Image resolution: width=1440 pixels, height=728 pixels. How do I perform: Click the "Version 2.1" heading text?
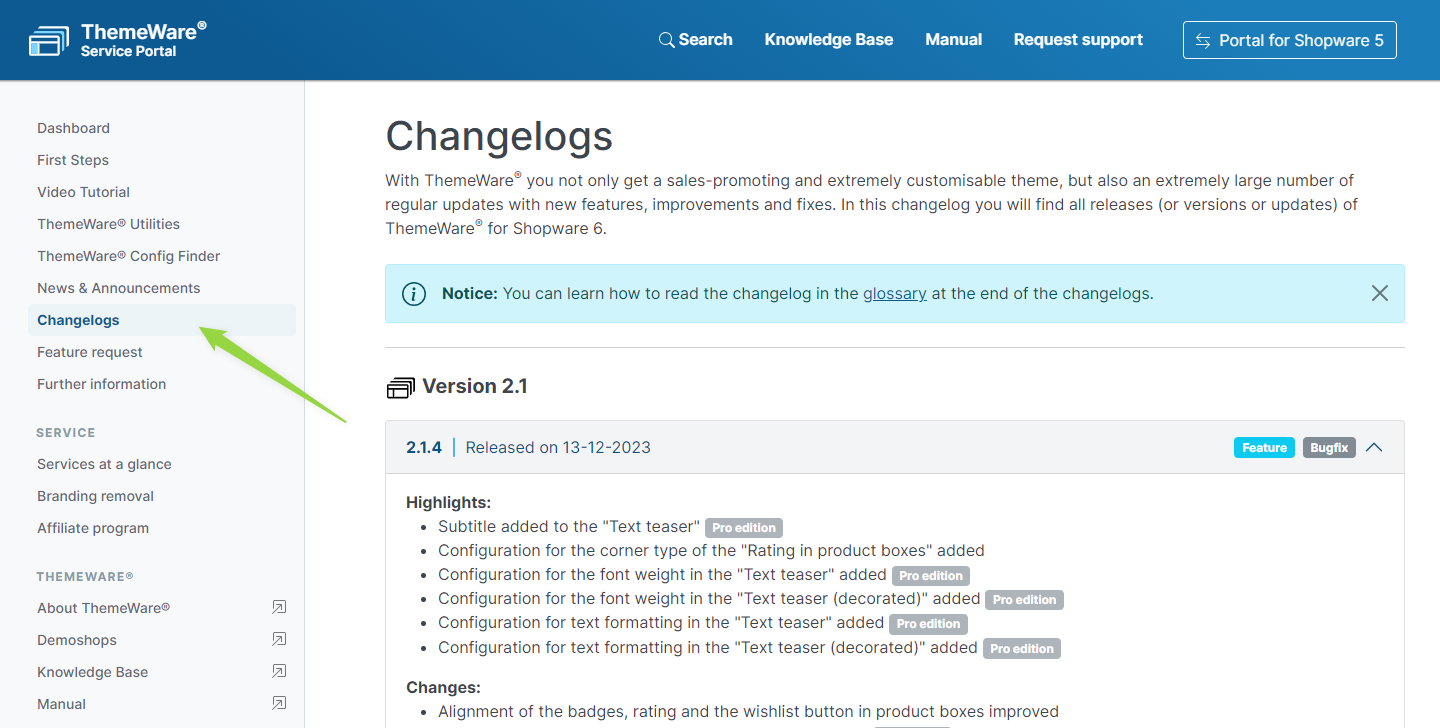[475, 386]
